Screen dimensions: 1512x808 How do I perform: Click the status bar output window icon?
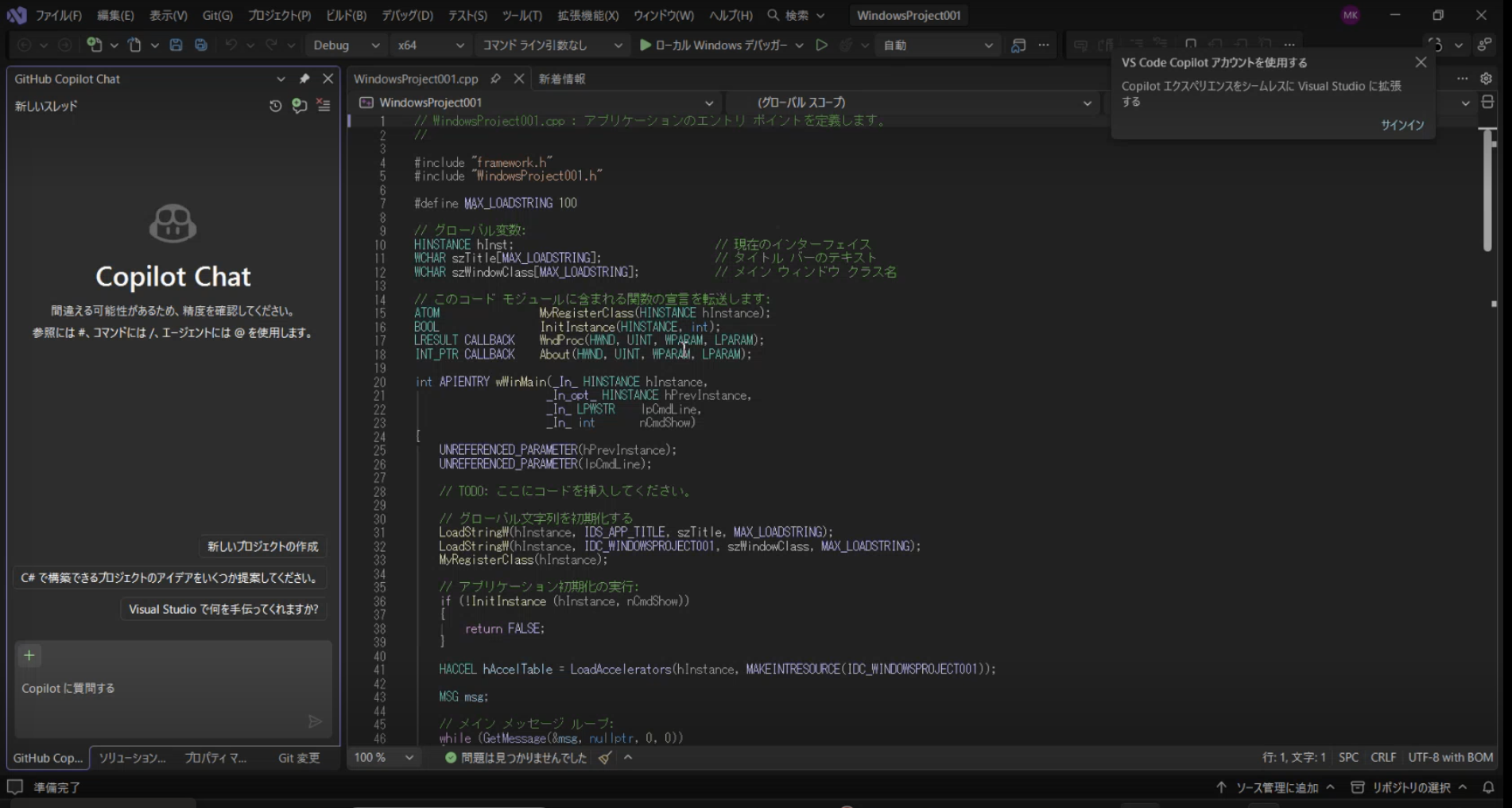tap(15, 787)
